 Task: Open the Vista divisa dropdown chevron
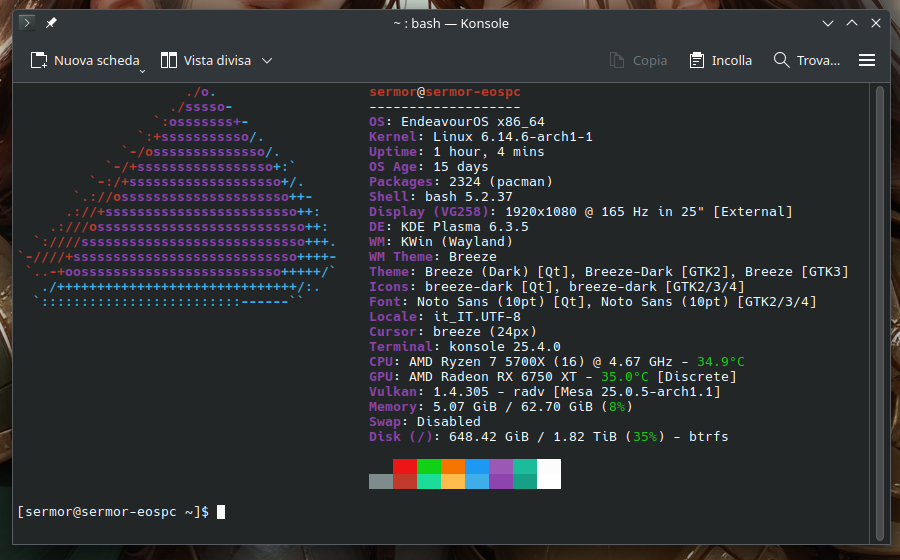[267, 61]
